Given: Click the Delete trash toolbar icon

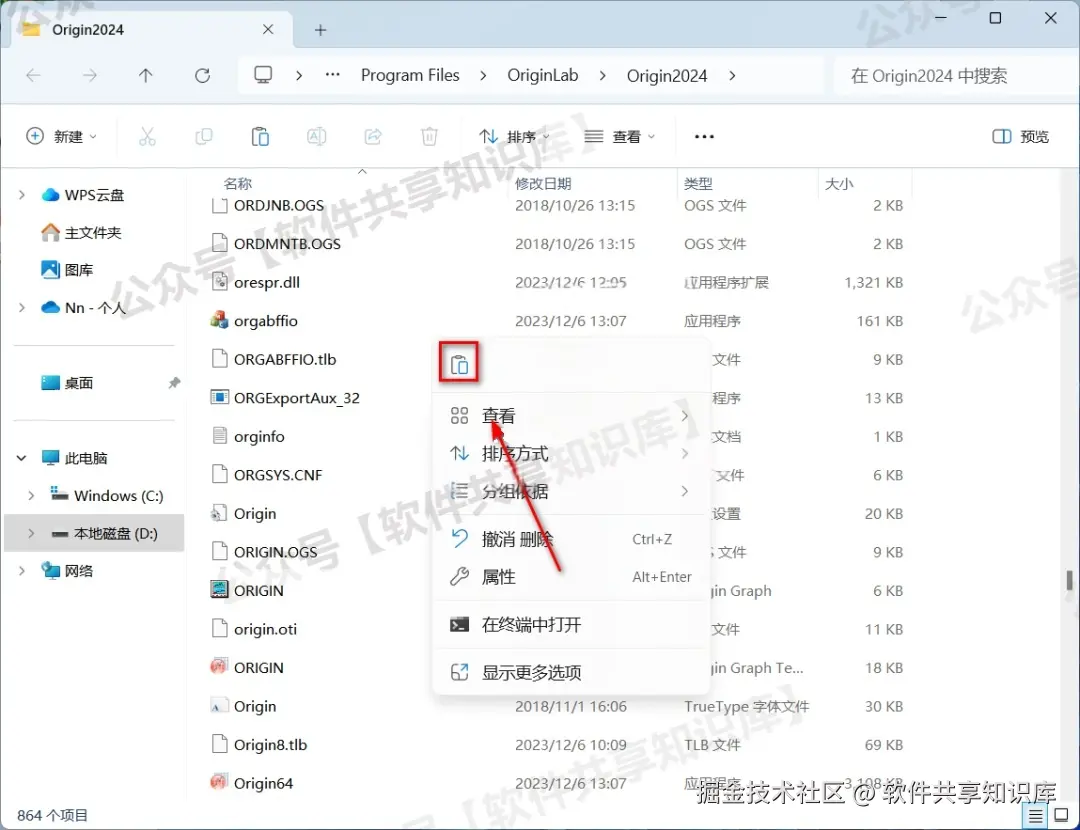Looking at the screenshot, I should tap(429, 136).
